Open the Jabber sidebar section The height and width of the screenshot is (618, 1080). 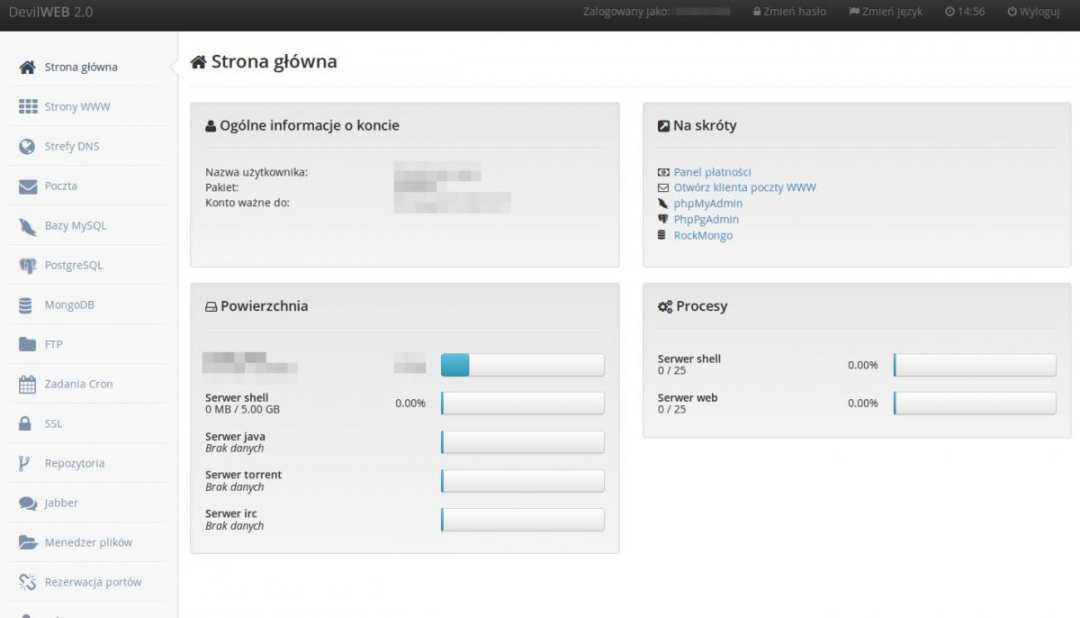pos(61,503)
